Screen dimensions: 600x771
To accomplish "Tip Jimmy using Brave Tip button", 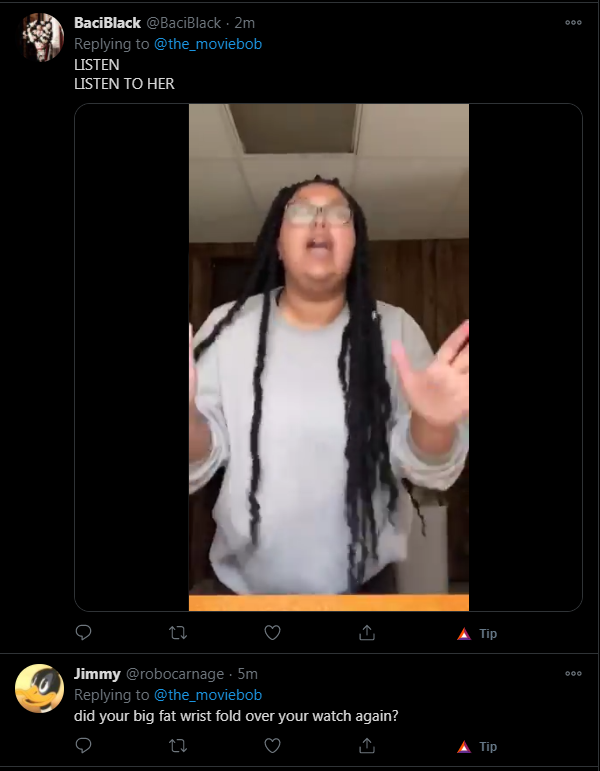I will (x=477, y=746).
